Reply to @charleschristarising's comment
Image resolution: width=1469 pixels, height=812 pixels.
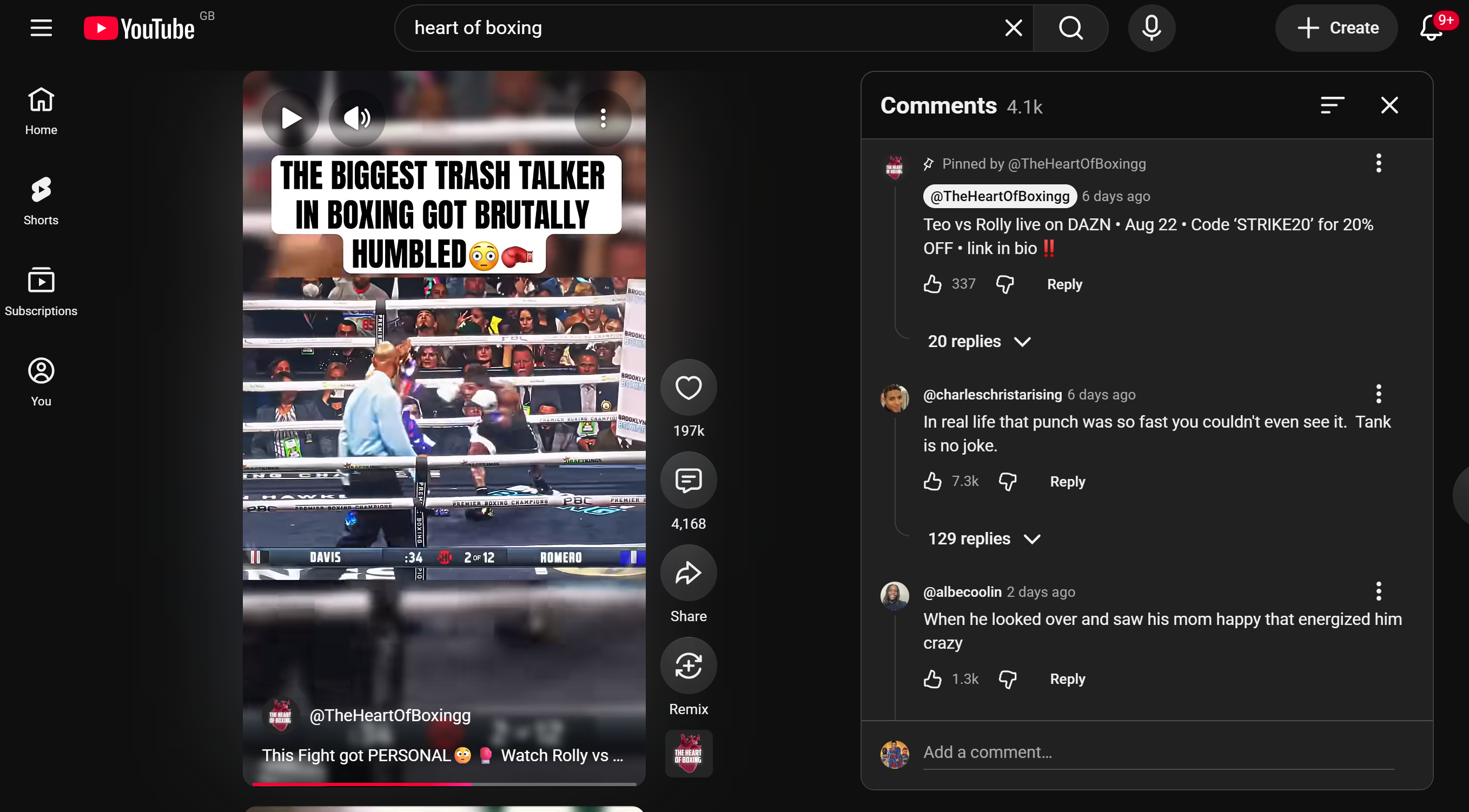click(1067, 482)
